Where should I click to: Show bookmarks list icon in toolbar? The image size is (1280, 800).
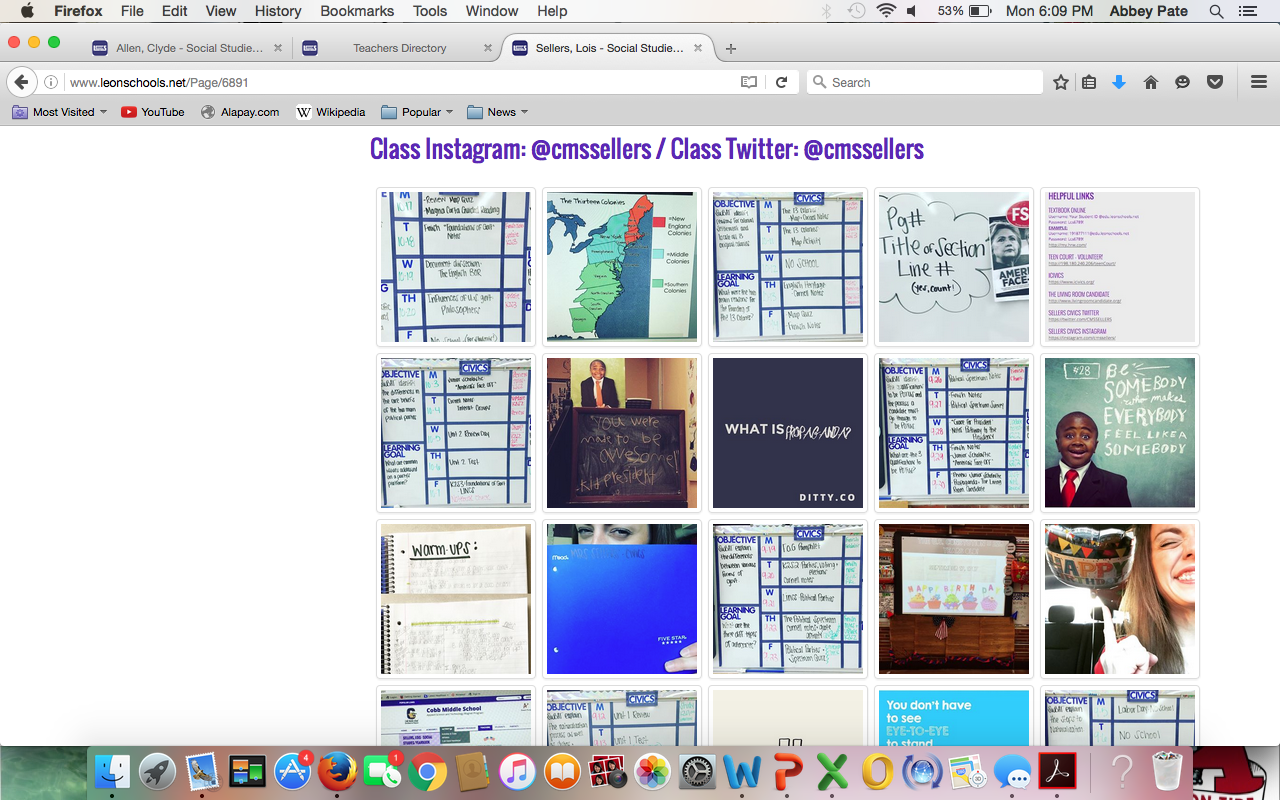coord(1089,83)
